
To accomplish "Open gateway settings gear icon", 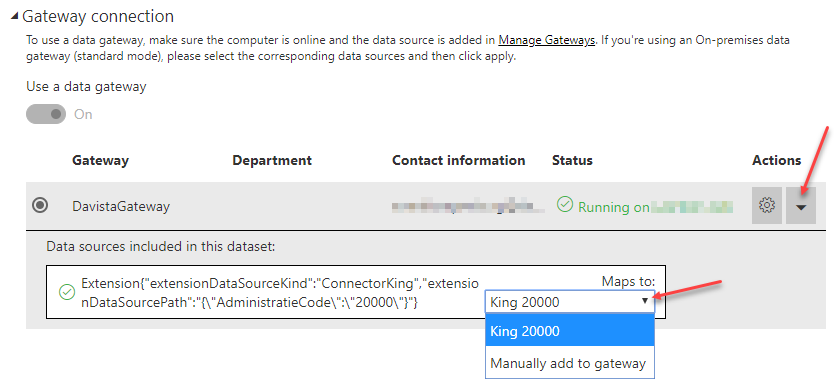I will pyautogui.click(x=766, y=205).
